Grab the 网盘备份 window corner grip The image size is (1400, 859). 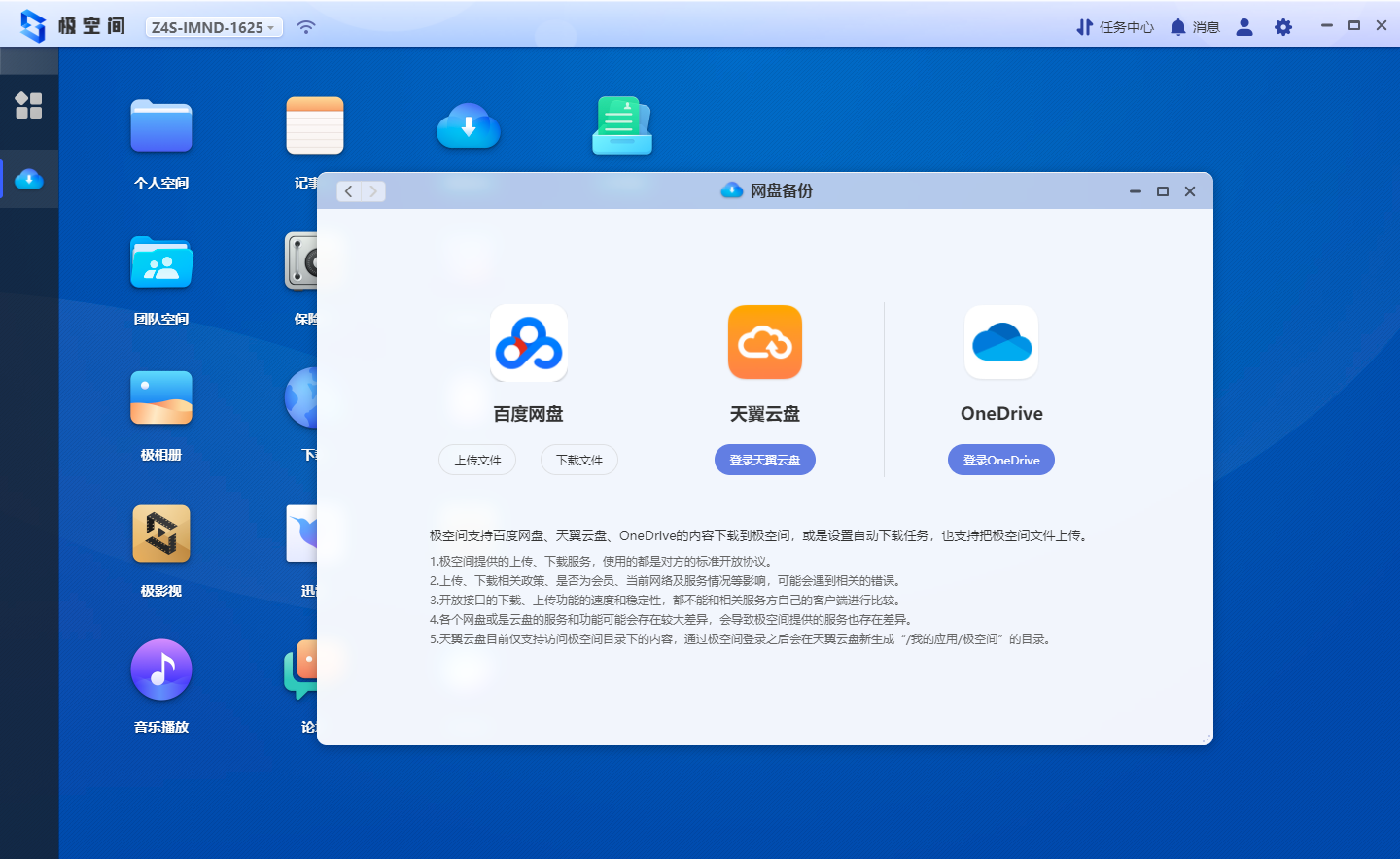pyautogui.click(x=1207, y=739)
